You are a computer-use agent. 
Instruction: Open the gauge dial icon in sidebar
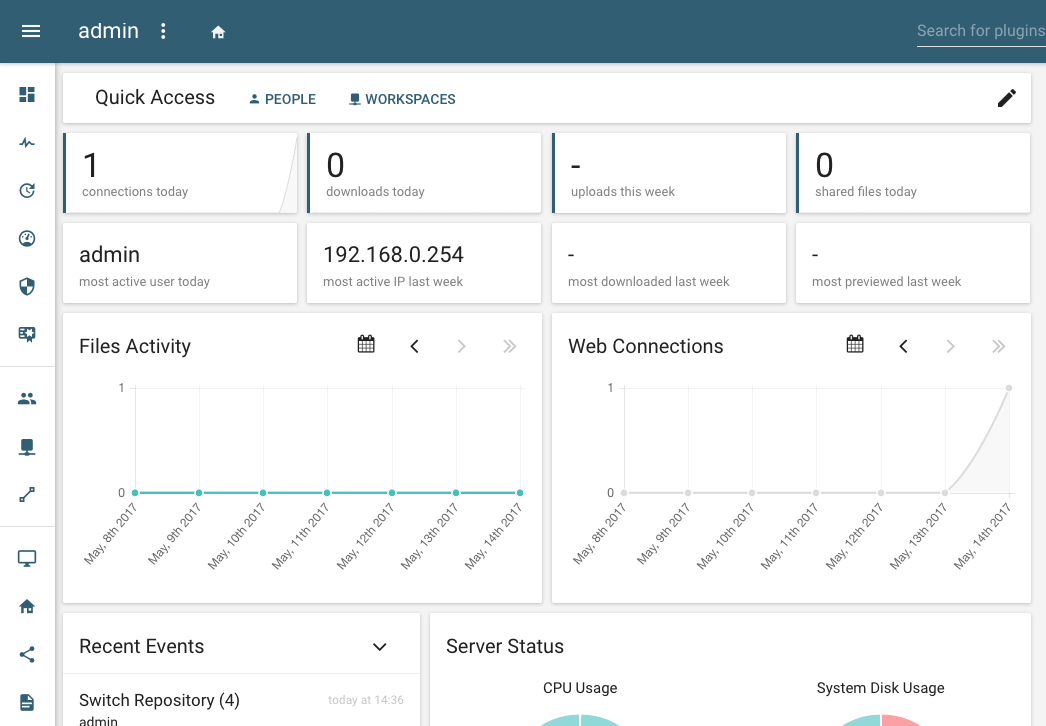(27, 239)
